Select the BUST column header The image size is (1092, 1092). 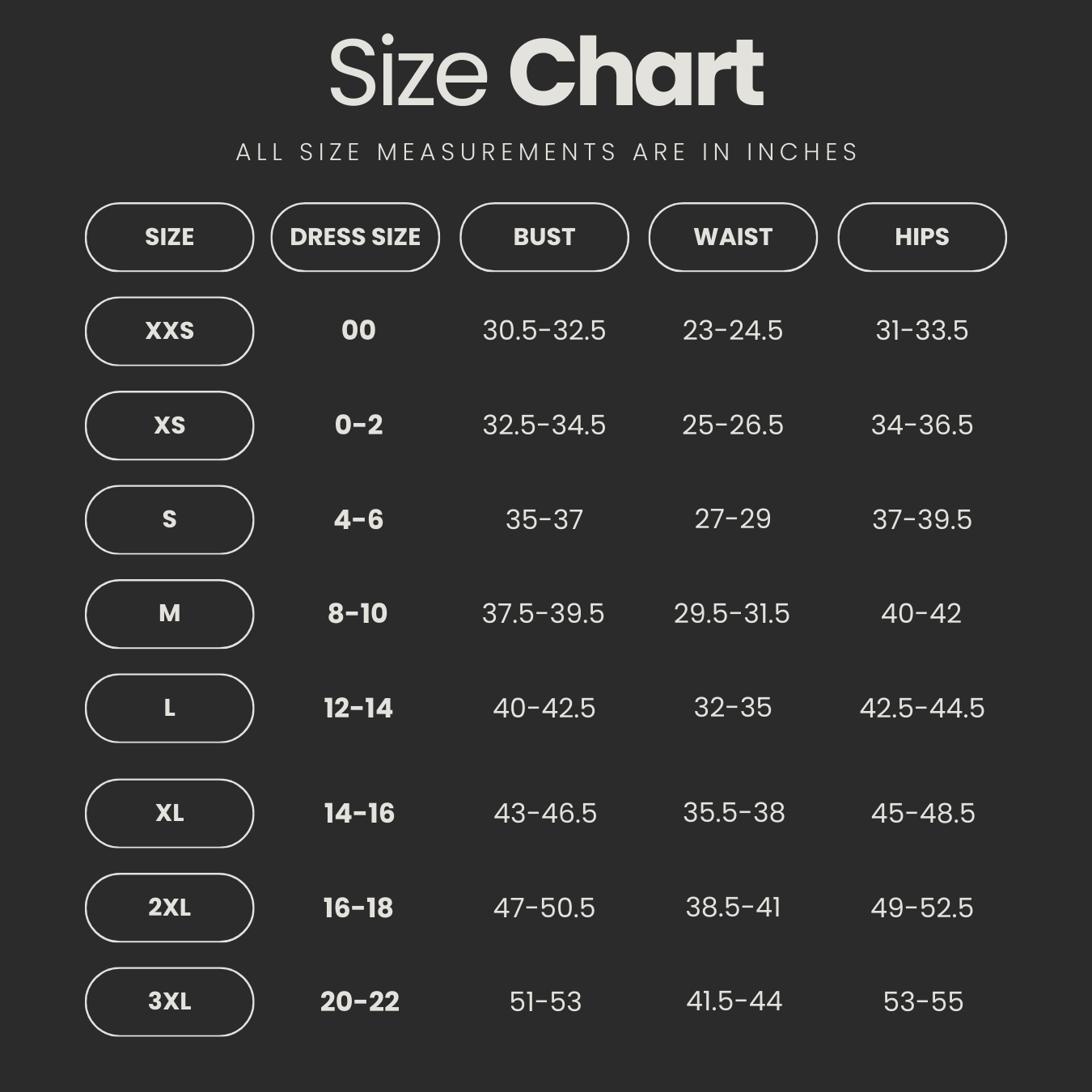tap(544, 237)
